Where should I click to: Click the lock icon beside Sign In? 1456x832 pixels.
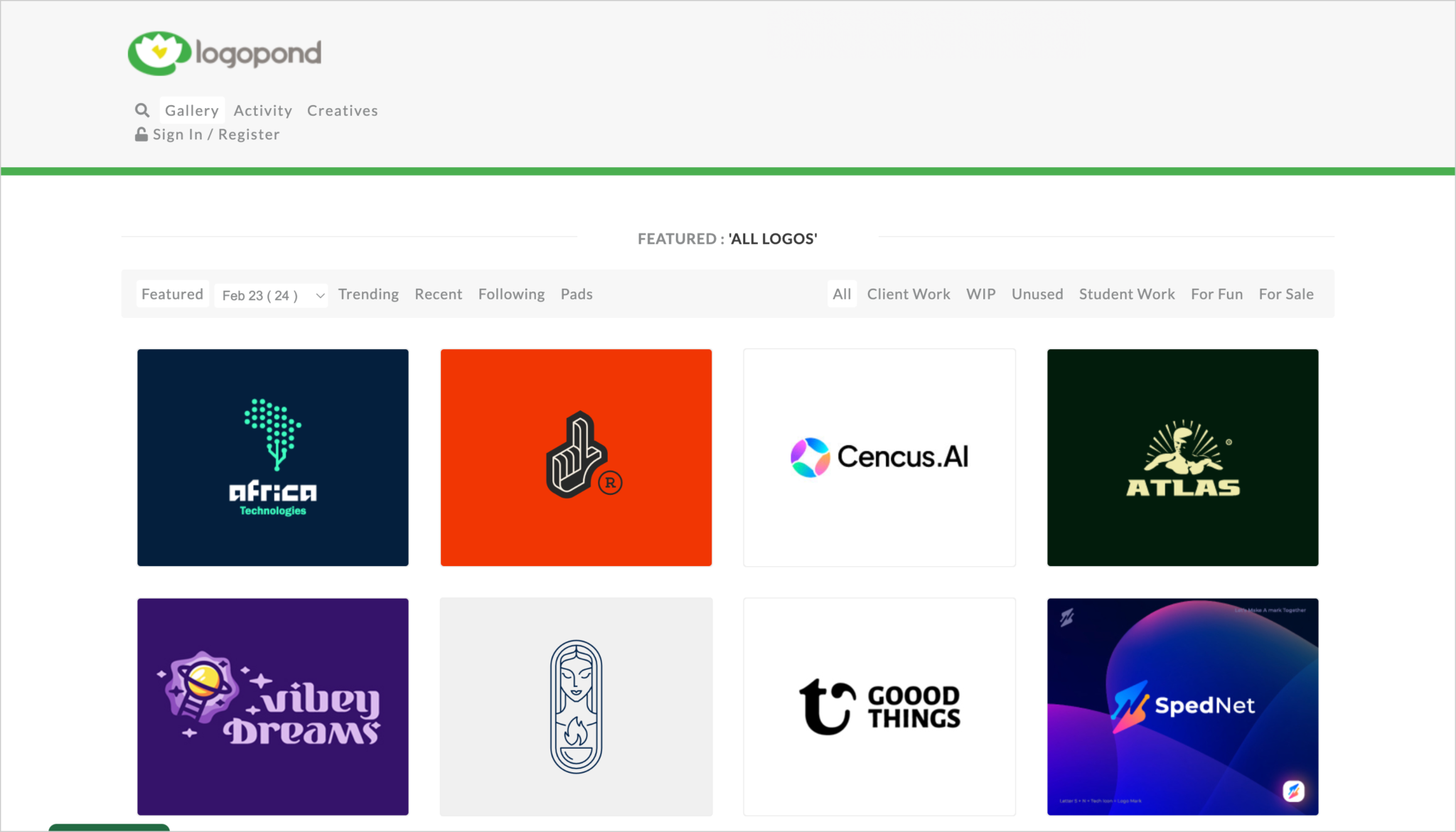[142, 133]
